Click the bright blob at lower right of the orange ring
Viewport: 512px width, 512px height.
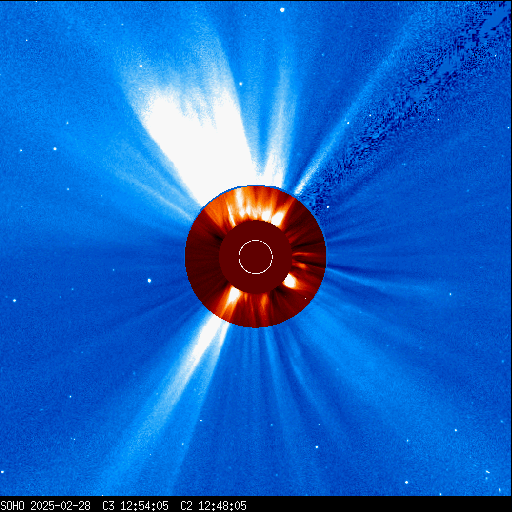289,282
